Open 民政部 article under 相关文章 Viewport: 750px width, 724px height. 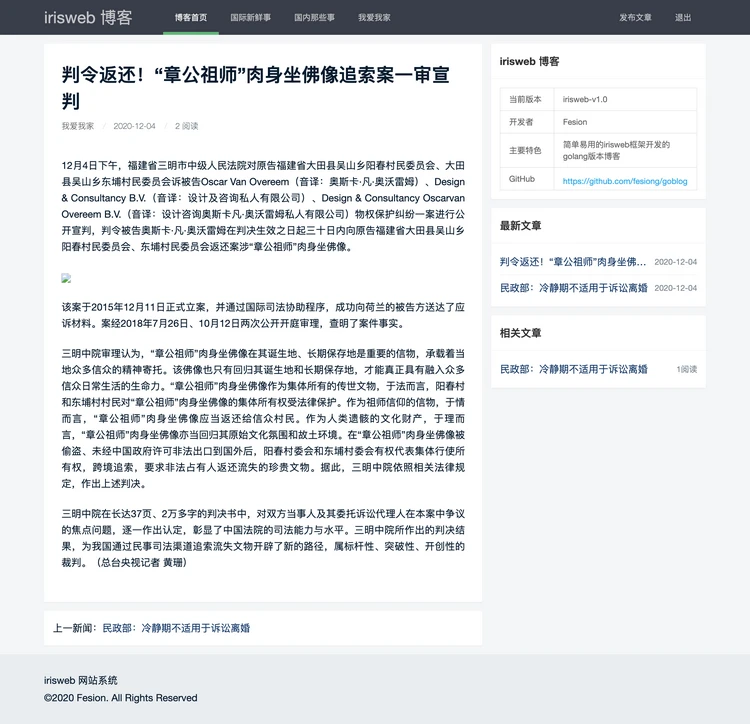pyautogui.click(x=573, y=369)
